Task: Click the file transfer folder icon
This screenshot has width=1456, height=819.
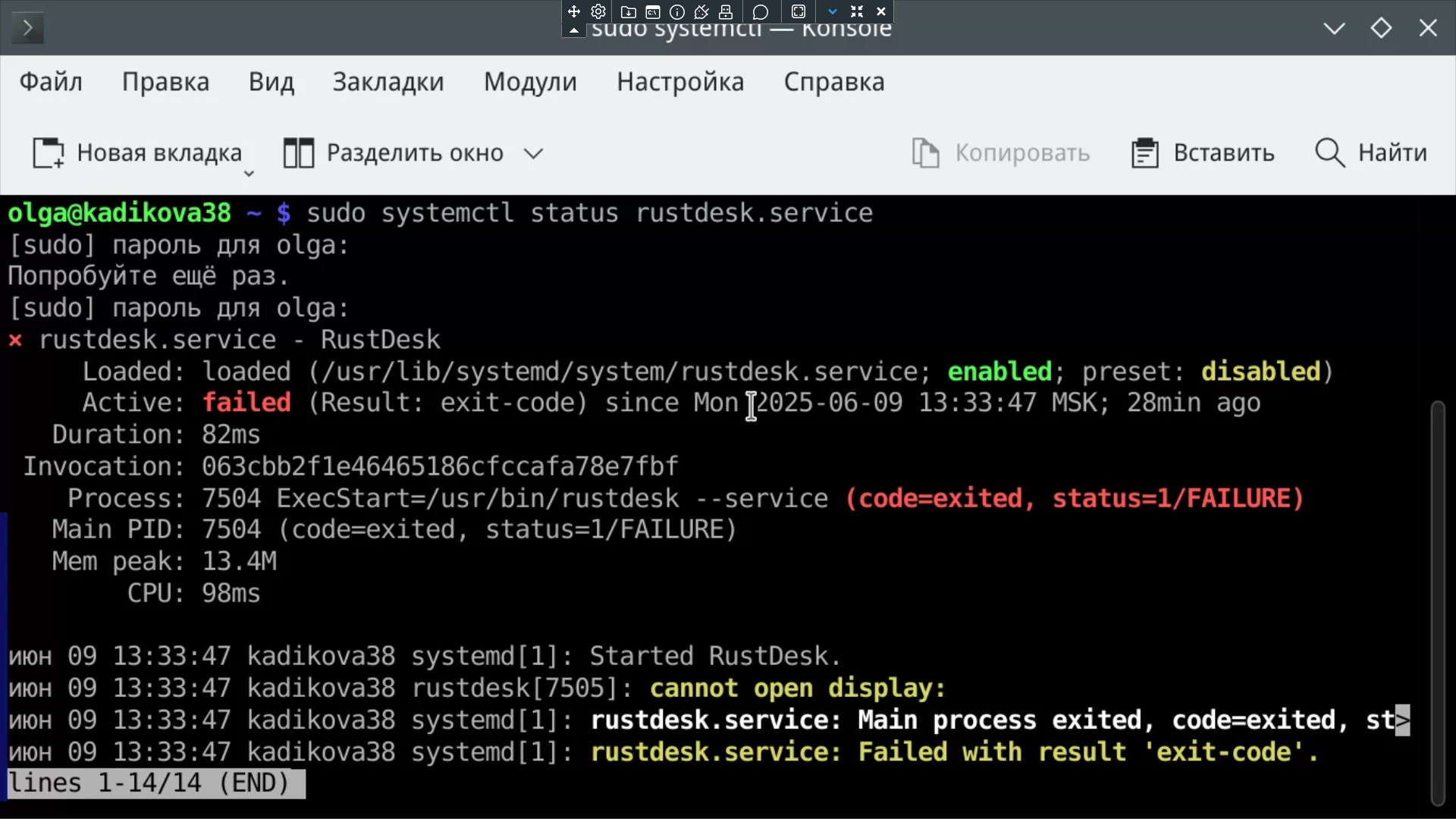Action: point(628,11)
